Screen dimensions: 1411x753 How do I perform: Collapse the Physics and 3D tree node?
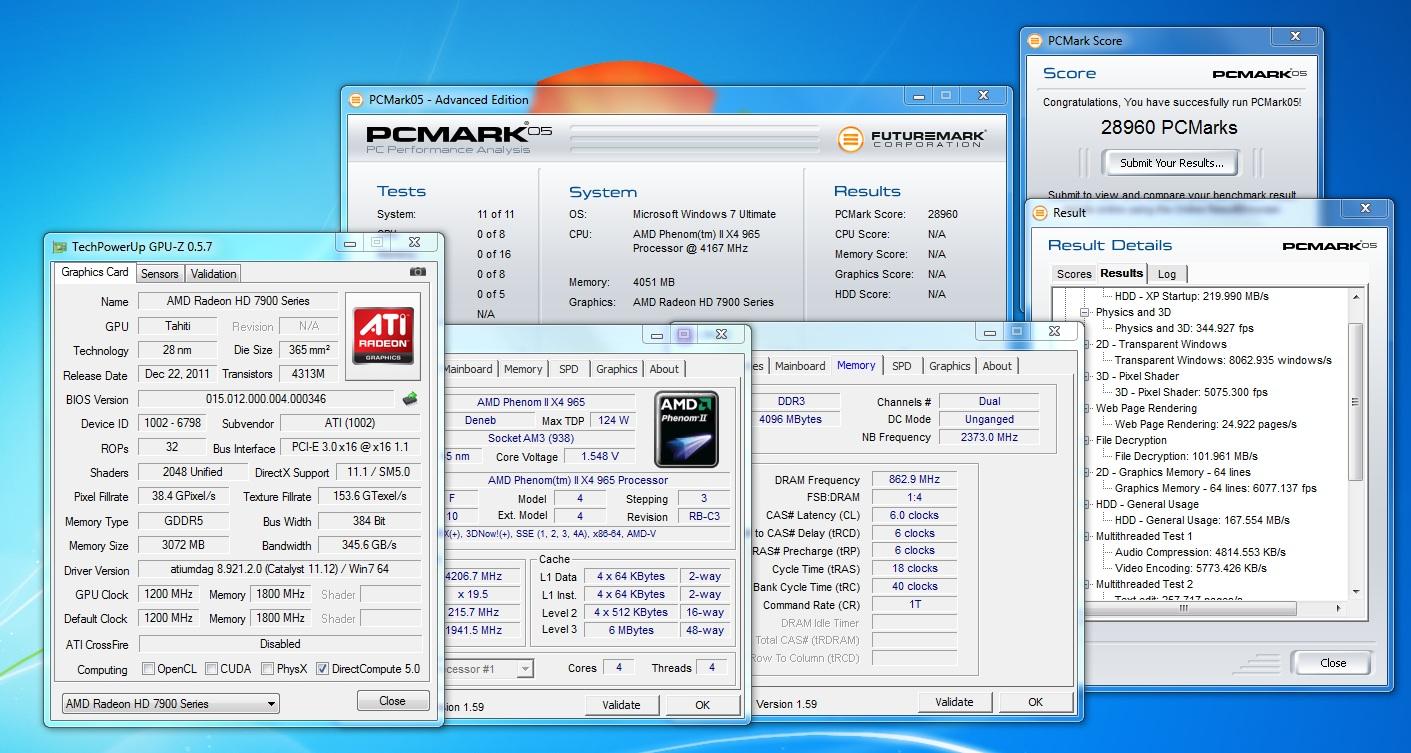pos(1086,312)
